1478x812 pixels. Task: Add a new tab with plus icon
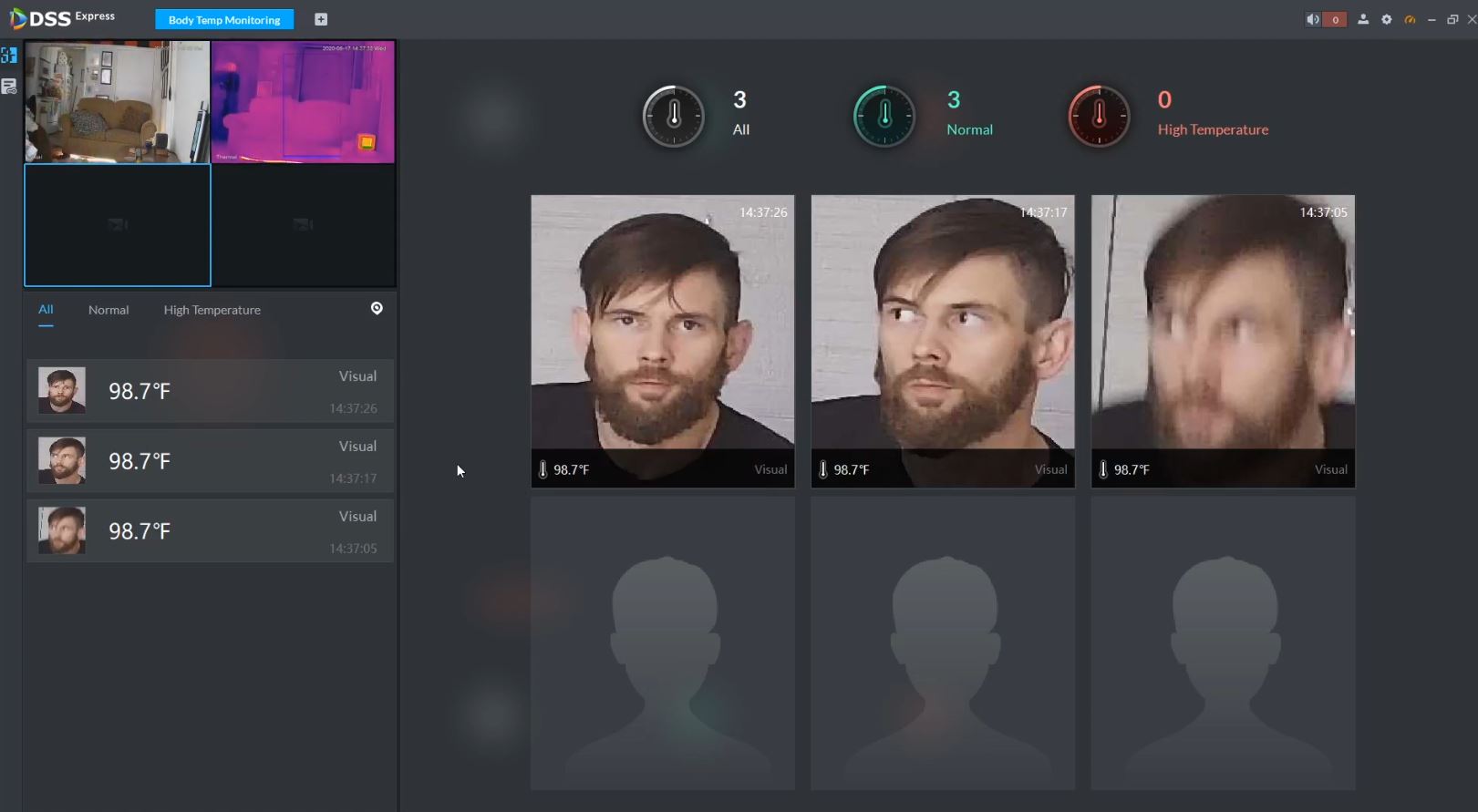(x=321, y=19)
